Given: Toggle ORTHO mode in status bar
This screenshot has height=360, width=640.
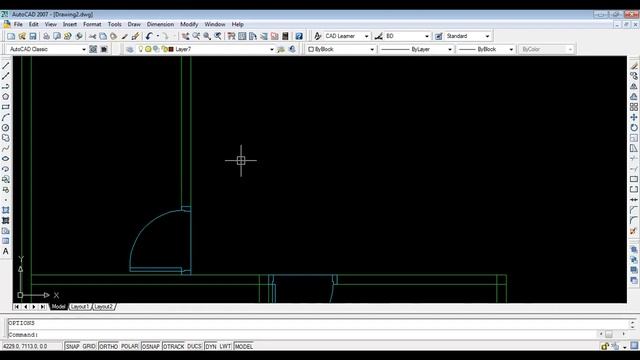Looking at the screenshot, I should (108, 346).
